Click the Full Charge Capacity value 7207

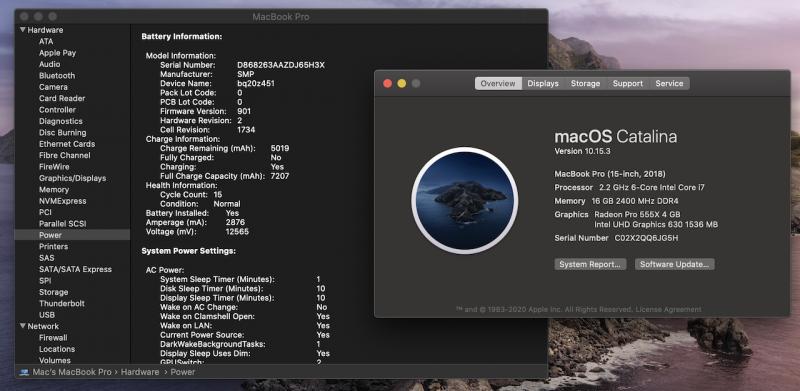(x=280, y=176)
